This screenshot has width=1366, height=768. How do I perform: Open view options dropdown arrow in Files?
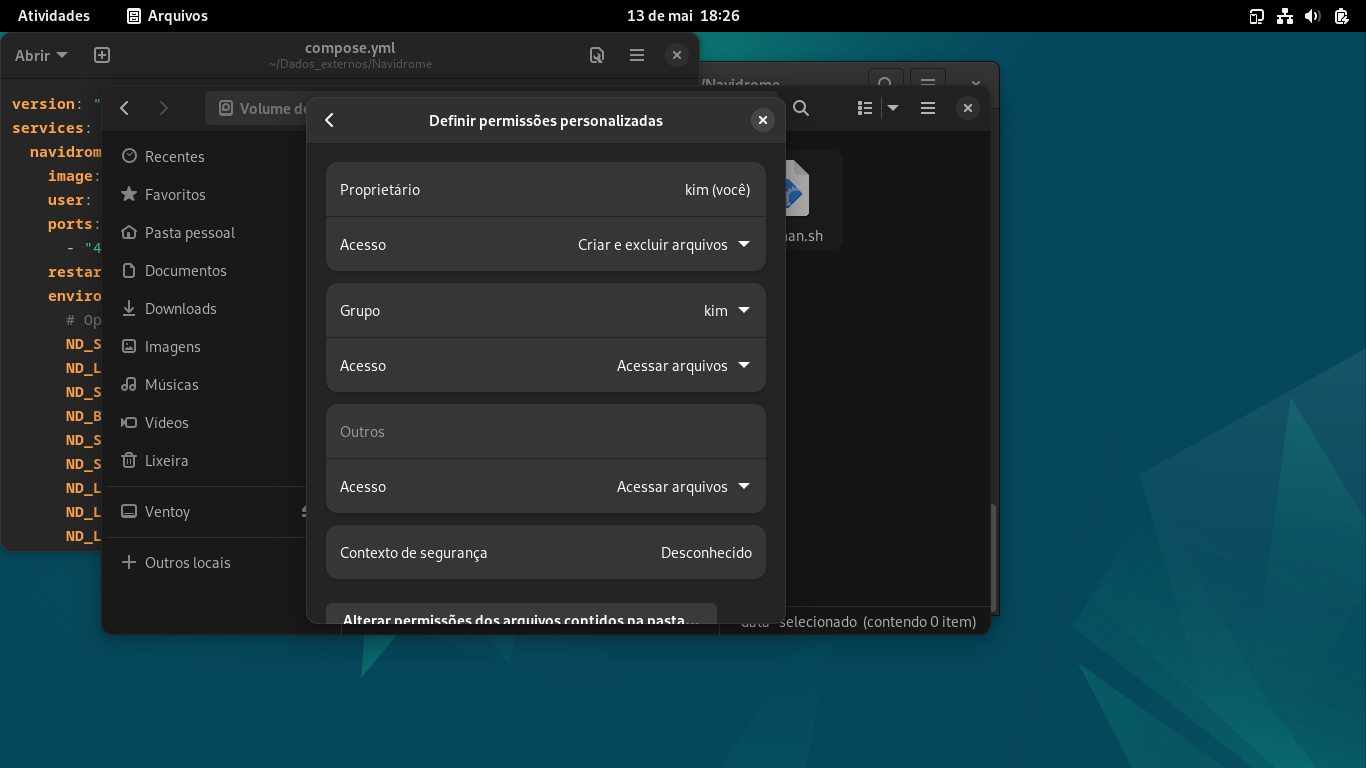pyautogui.click(x=893, y=108)
